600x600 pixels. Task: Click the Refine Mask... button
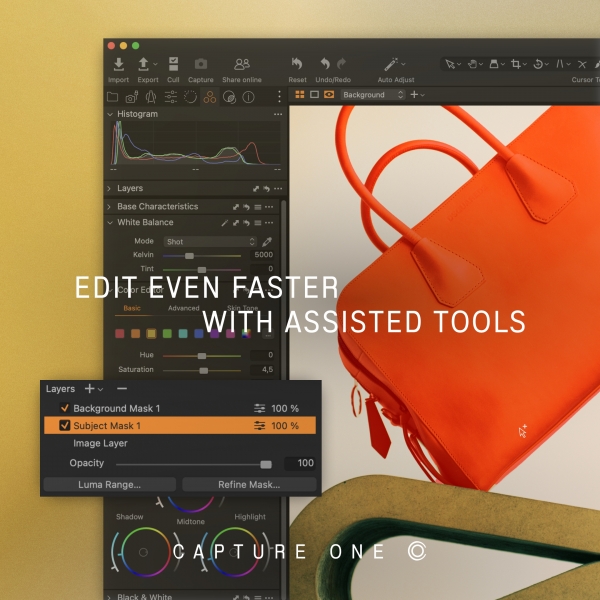[x=249, y=484]
